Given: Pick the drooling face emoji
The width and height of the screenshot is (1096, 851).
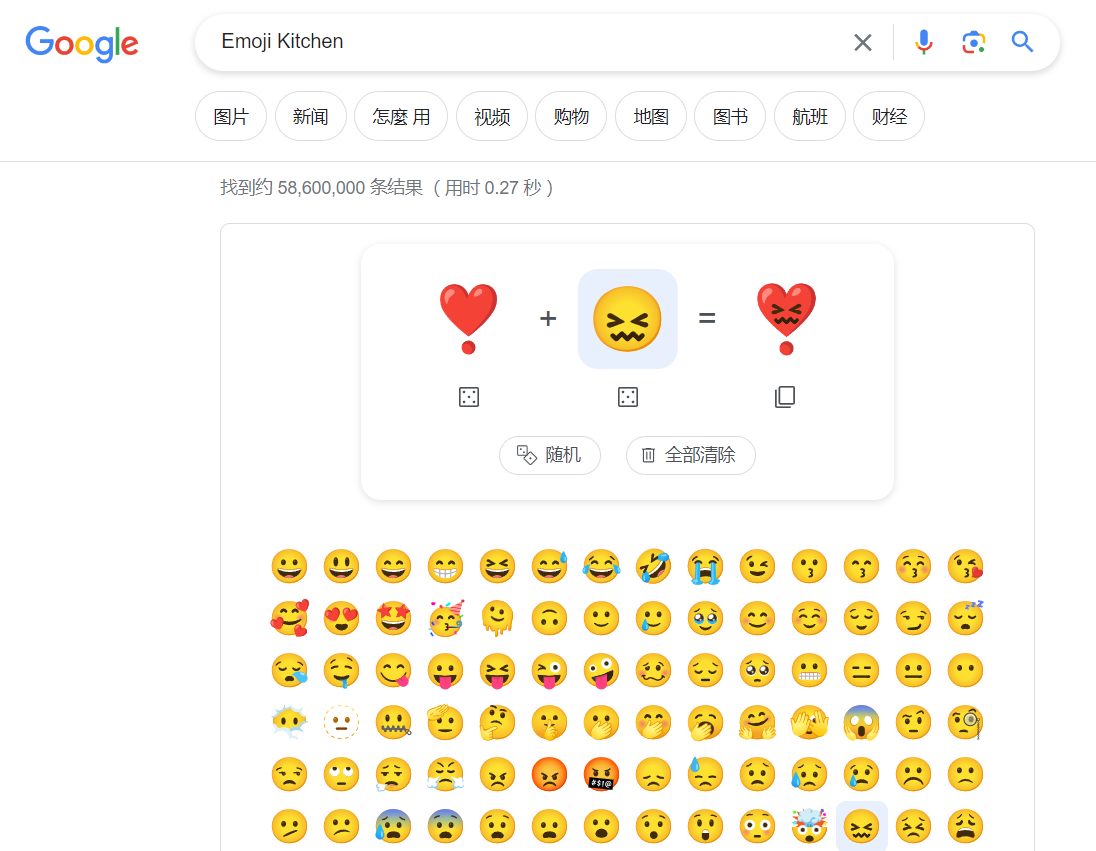Looking at the screenshot, I should (x=341, y=671).
